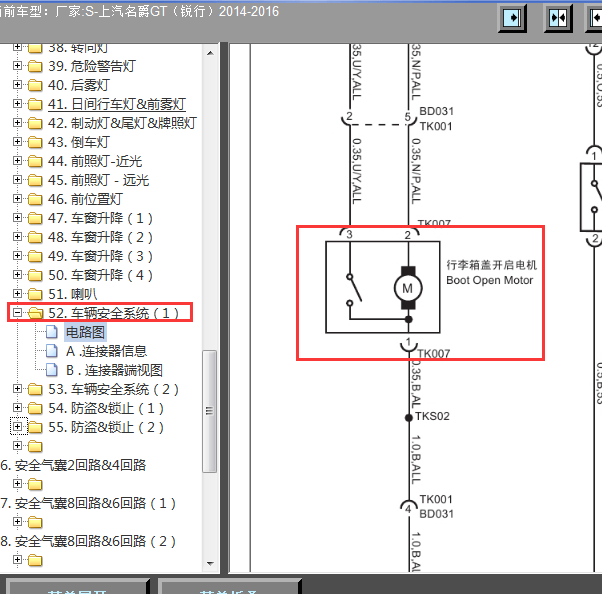The height and width of the screenshot is (594, 602).
Task: Expand folder 45. 前照灯 - 远光
Action: point(17,180)
